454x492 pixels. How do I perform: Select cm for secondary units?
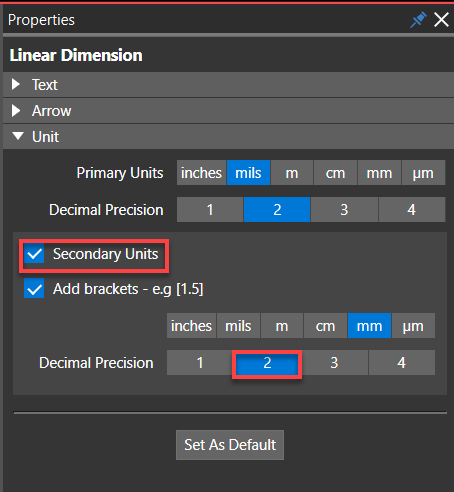(x=325, y=326)
